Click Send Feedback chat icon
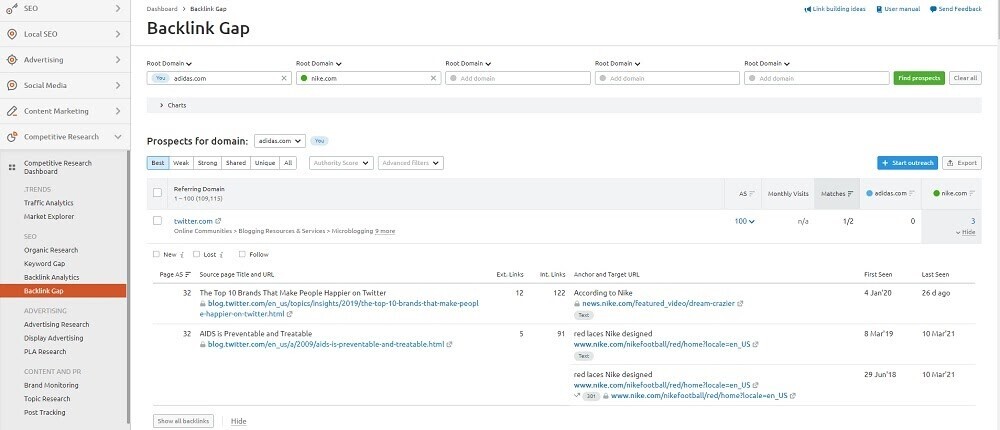The width and height of the screenshot is (1000, 430). click(x=933, y=10)
